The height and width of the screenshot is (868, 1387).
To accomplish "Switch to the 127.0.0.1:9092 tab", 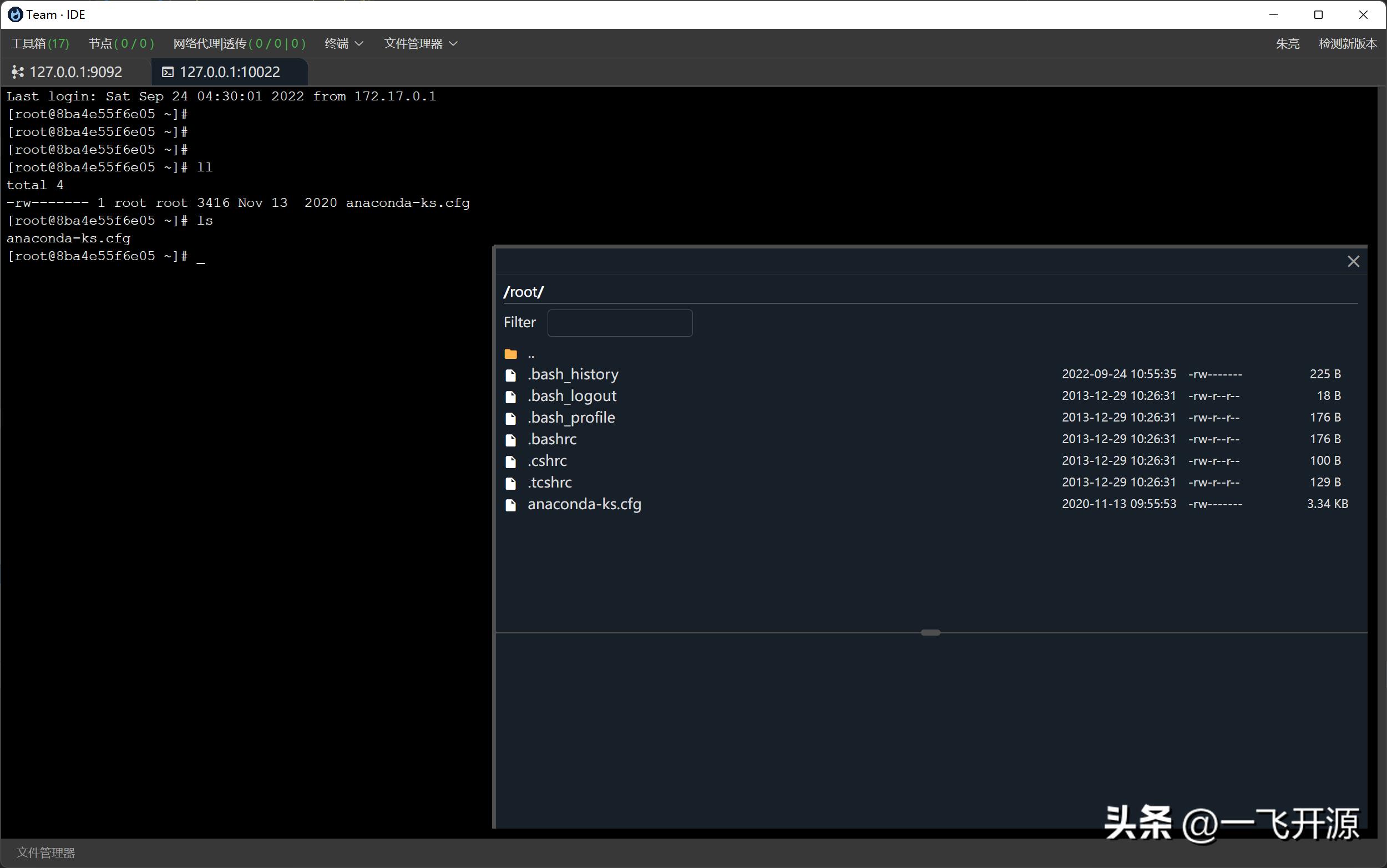I will [x=75, y=72].
